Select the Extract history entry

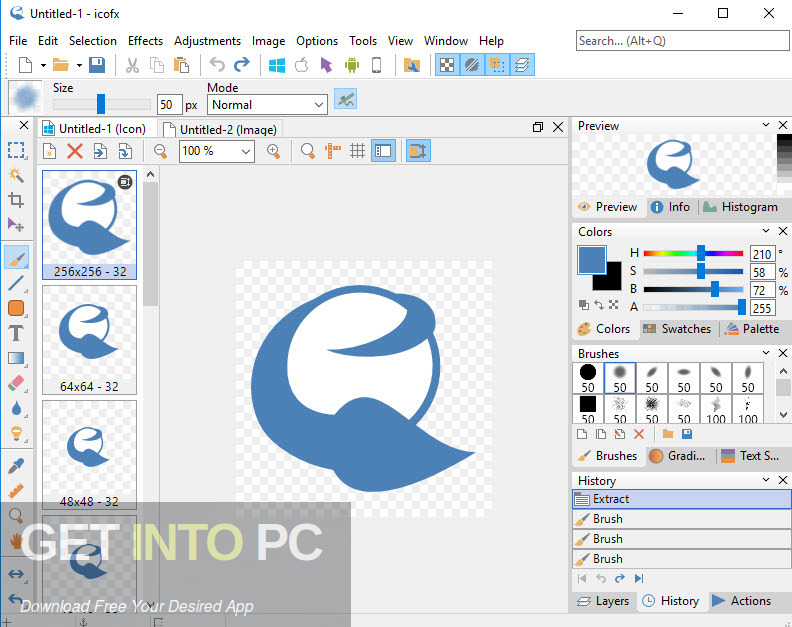tap(682, 499)
